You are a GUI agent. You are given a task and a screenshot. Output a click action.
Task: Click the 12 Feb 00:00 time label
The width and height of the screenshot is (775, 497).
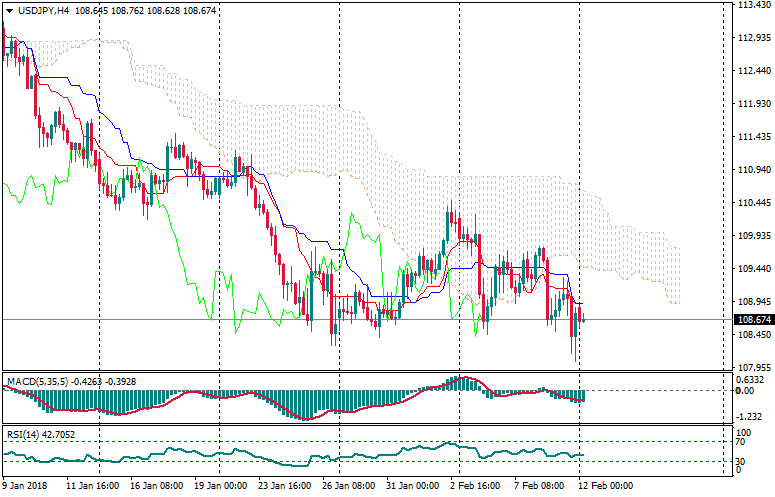tap(604, 485)
